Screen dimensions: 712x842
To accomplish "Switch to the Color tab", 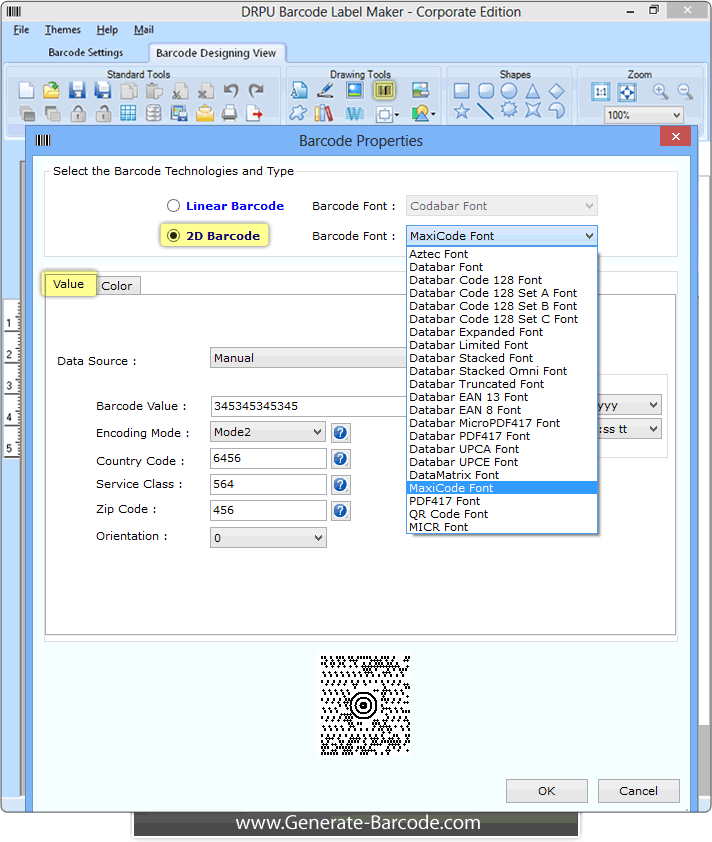I will (x=117, y=286).
